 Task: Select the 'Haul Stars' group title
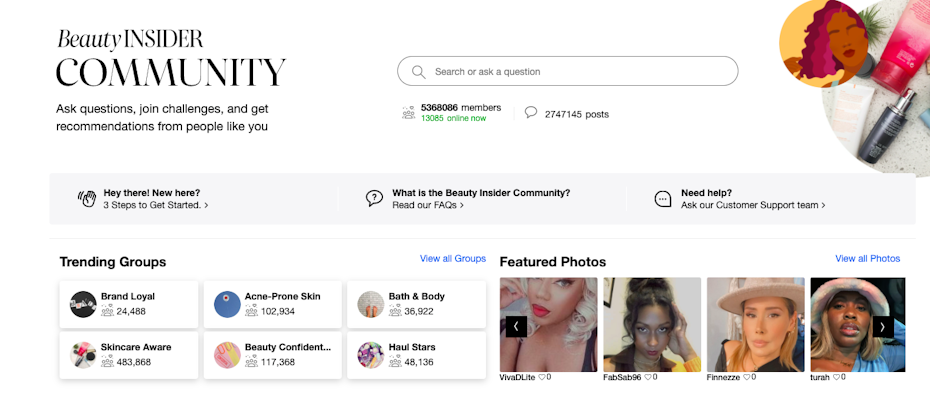pyautogui.click(x=412, y=348)
